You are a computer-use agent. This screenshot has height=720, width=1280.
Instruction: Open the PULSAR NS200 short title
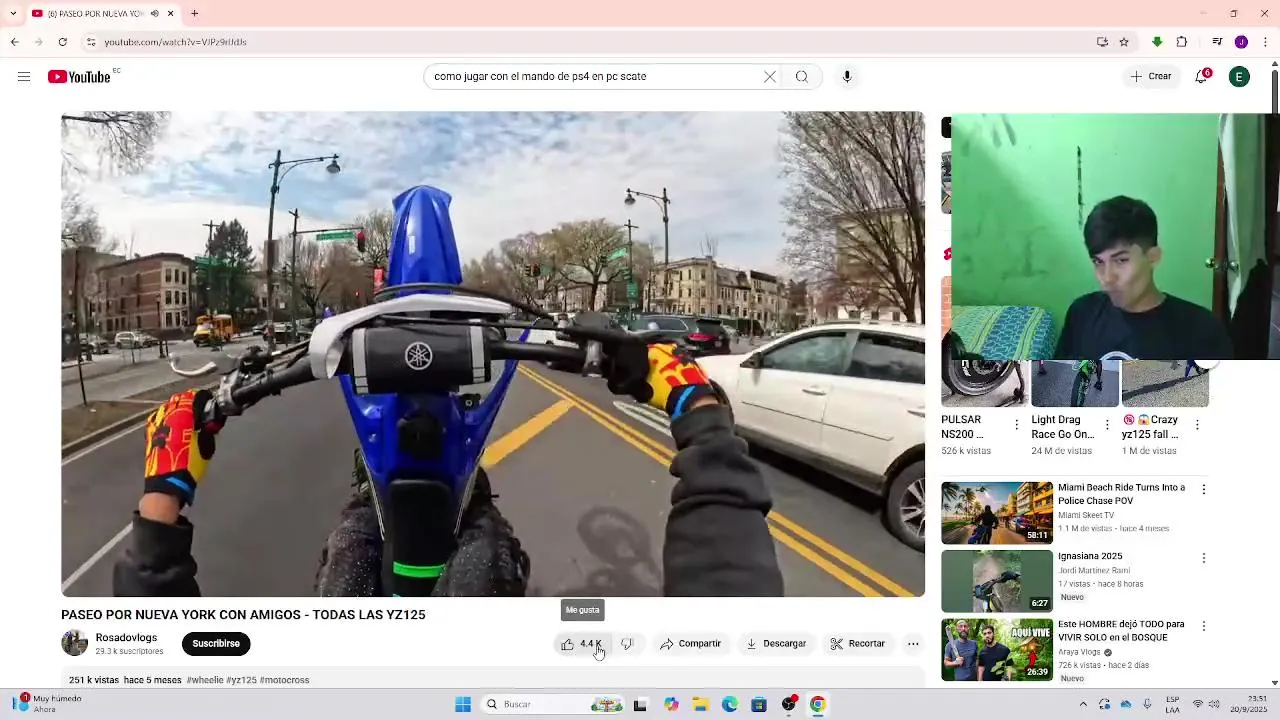click(963, 427)
